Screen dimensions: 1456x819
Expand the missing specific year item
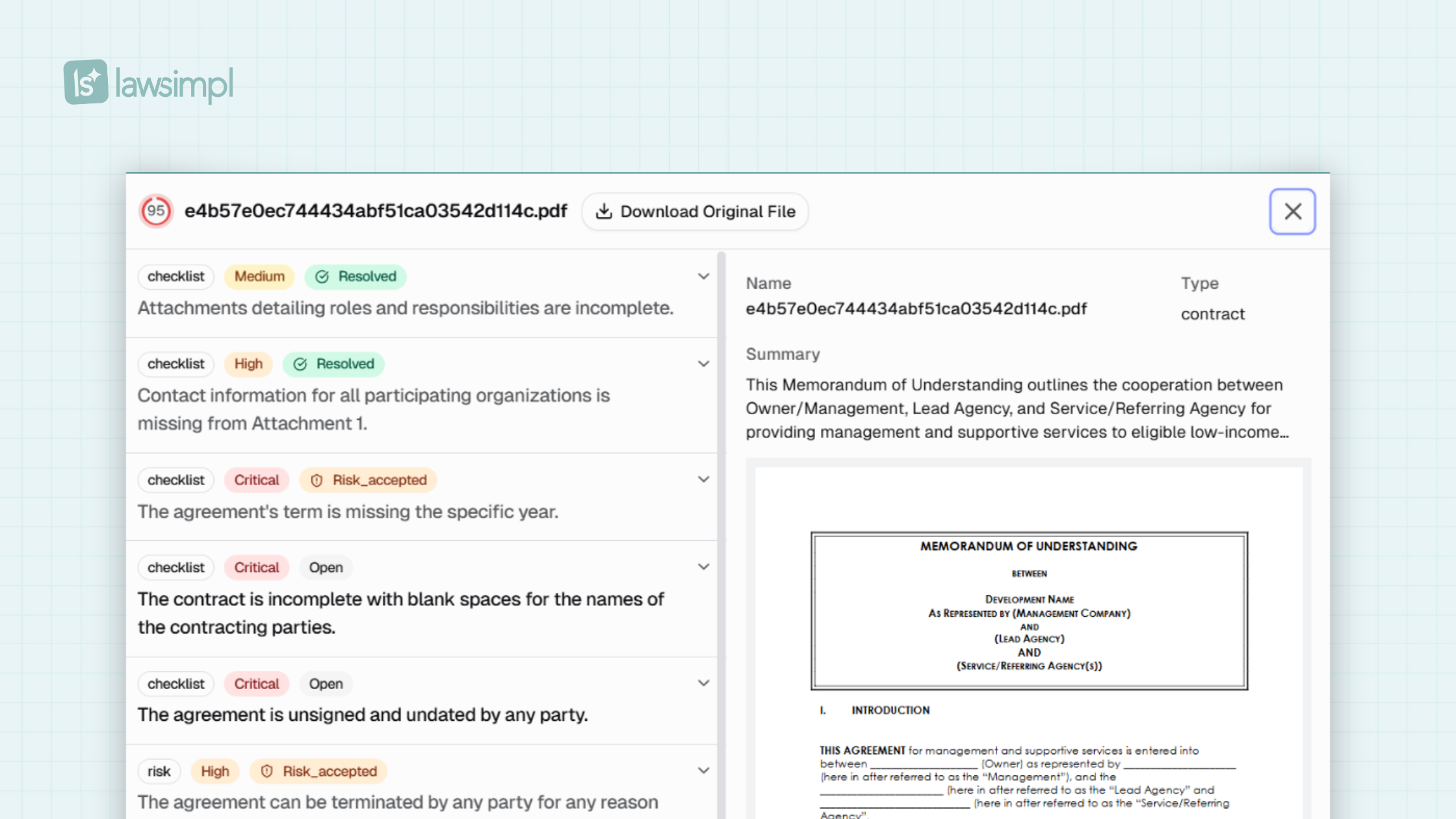pyautogui.click(x=703, y=480)
